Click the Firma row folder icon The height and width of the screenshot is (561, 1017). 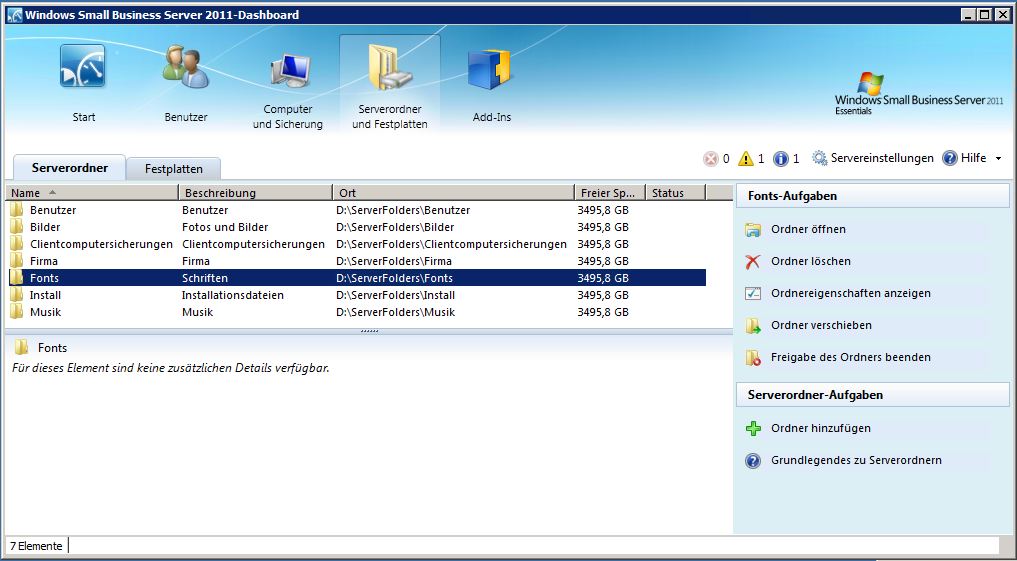16,261
